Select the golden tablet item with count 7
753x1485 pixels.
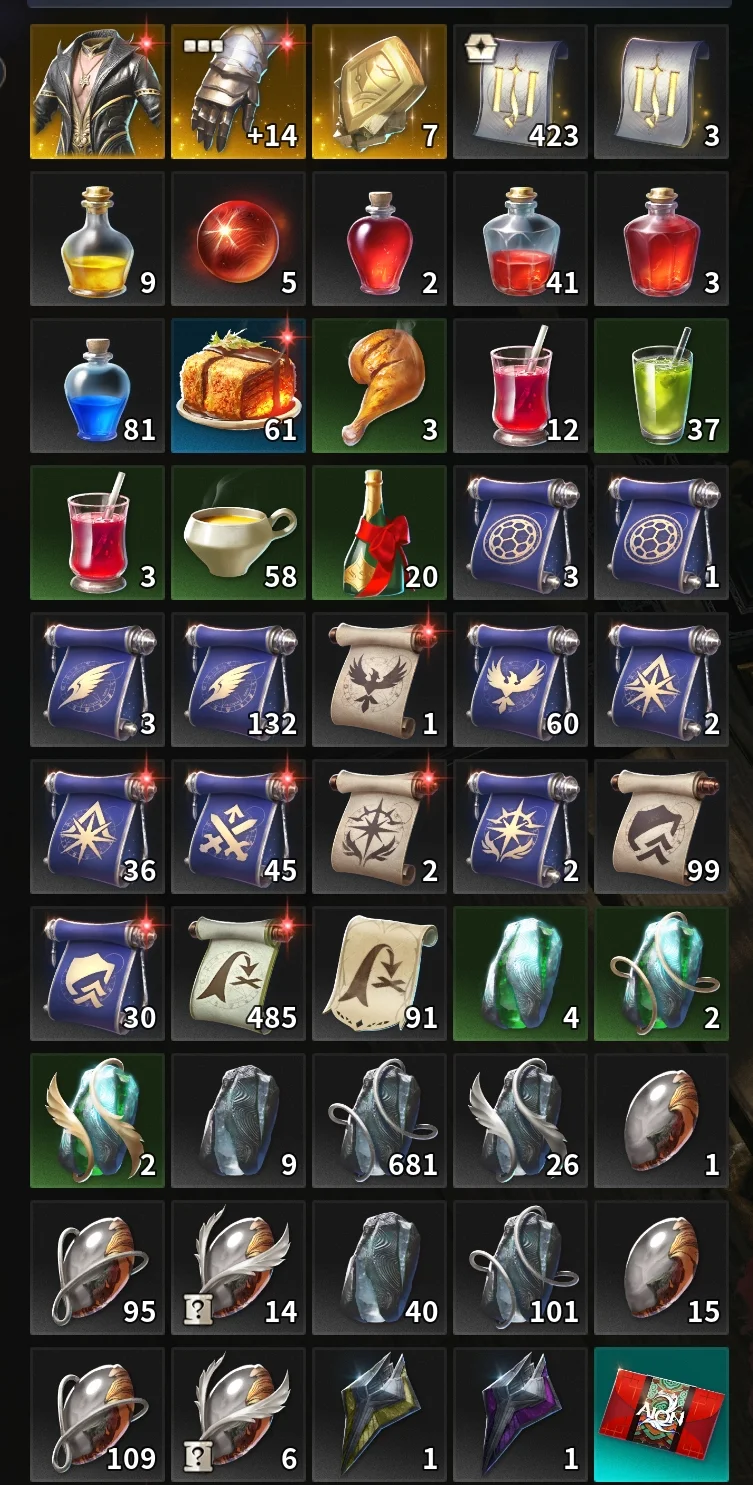[x=379, y=92]
